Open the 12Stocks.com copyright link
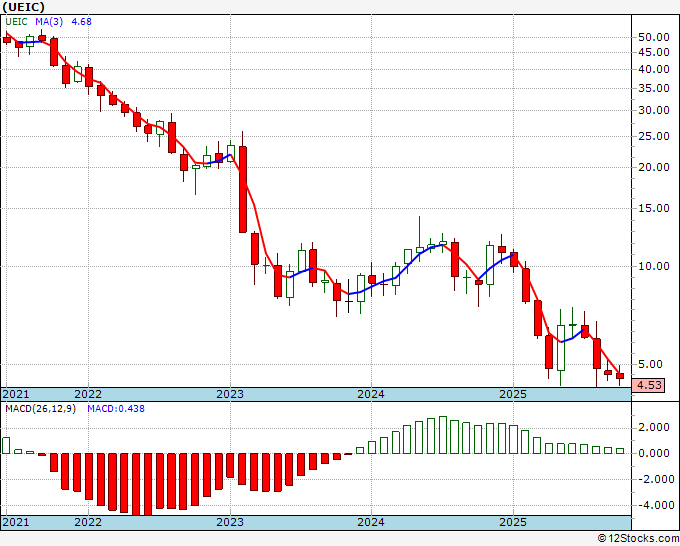Screen dimensions: 680x546 638,539
